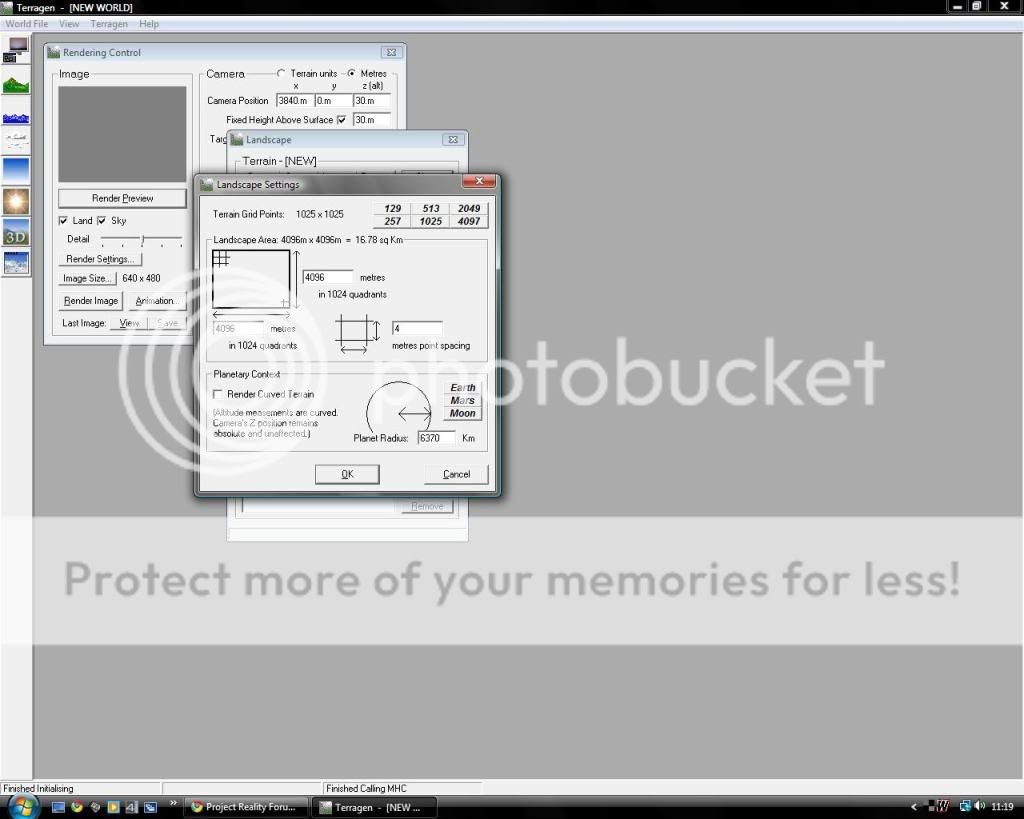Set planet radius using the Earth button
The image size is (1024, 819).
coord(462,388)
